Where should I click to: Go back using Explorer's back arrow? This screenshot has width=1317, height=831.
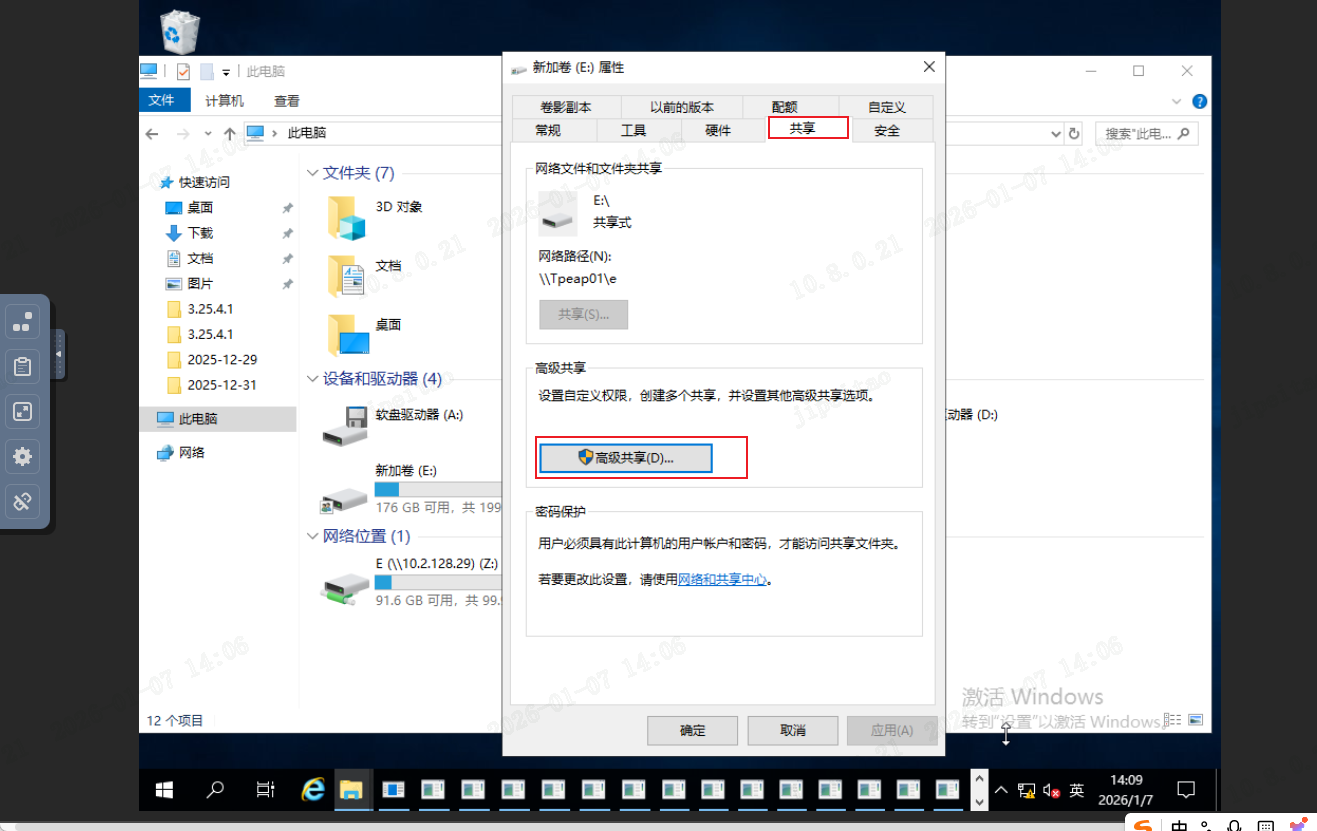[x=152, y=133]
